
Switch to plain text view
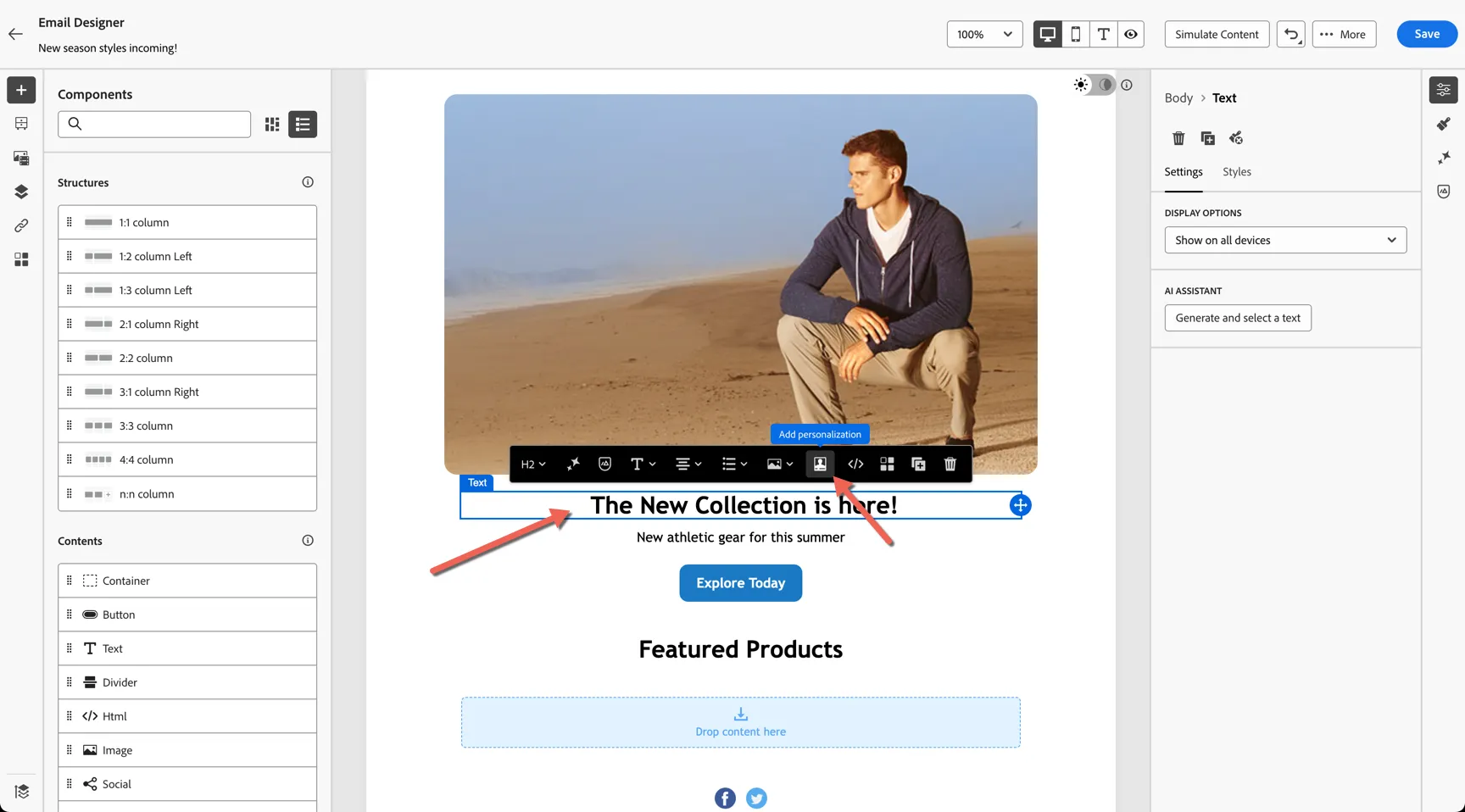pos(1103,34)
